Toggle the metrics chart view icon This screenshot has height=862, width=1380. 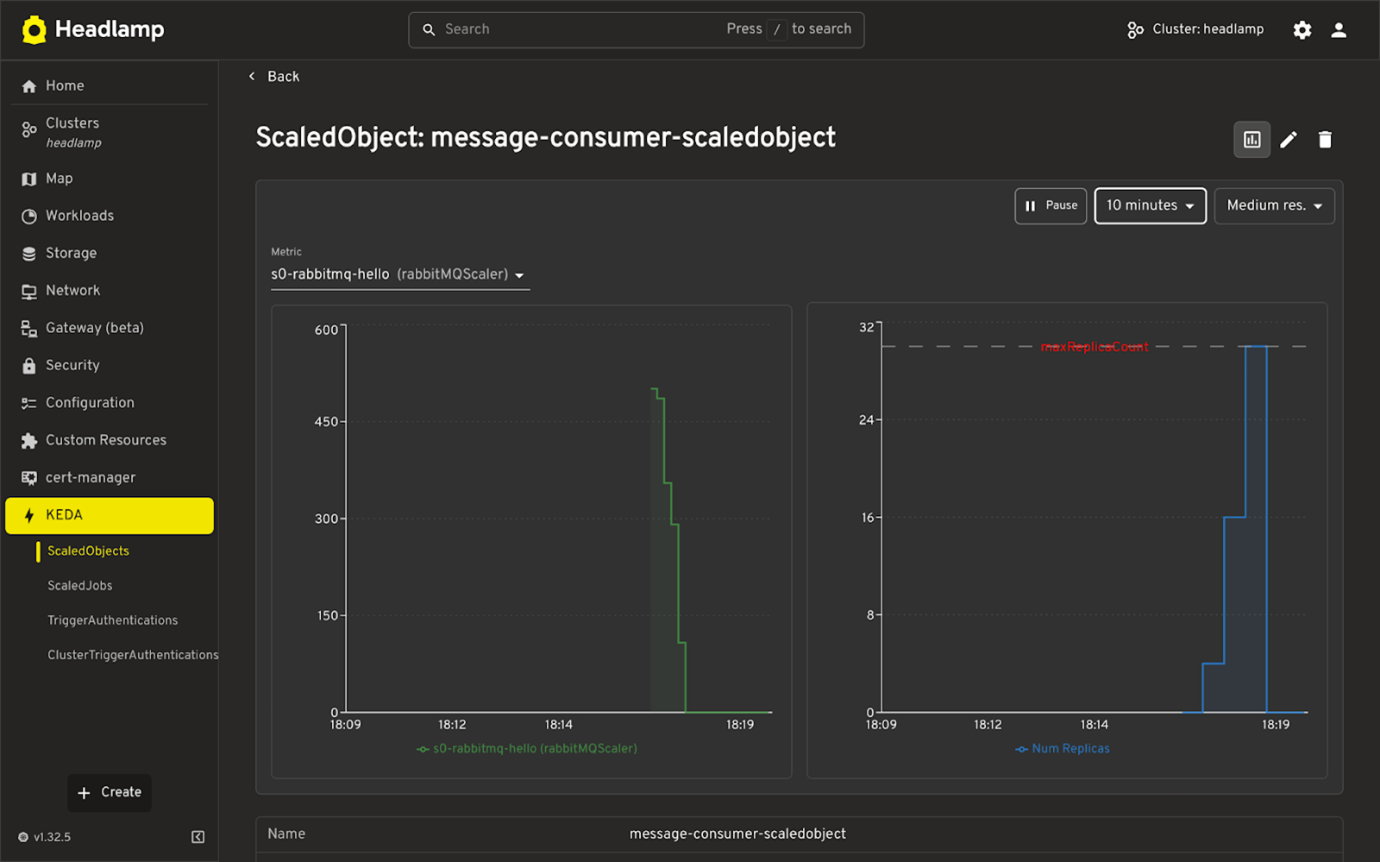[x=1252, y=140]
